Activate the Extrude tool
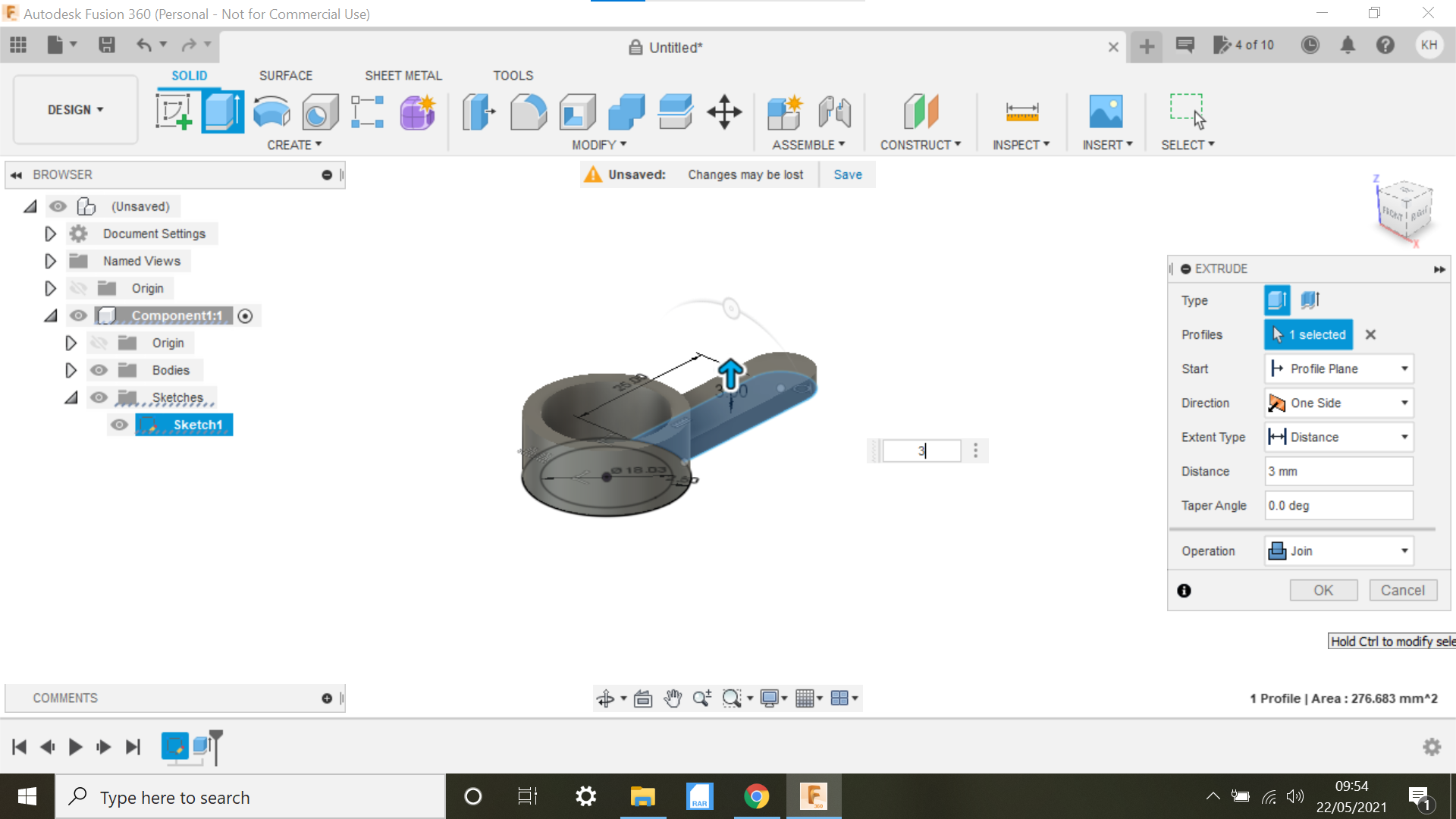1456x819 pixels. pos(222,111)
